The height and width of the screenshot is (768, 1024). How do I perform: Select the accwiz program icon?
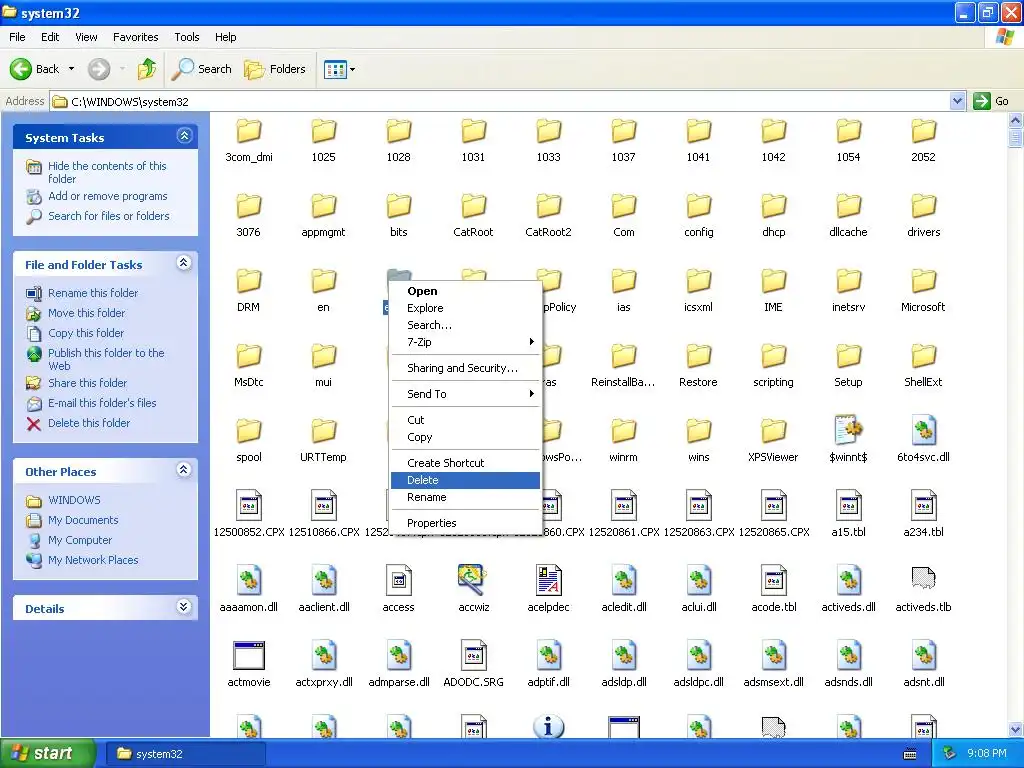473,580
